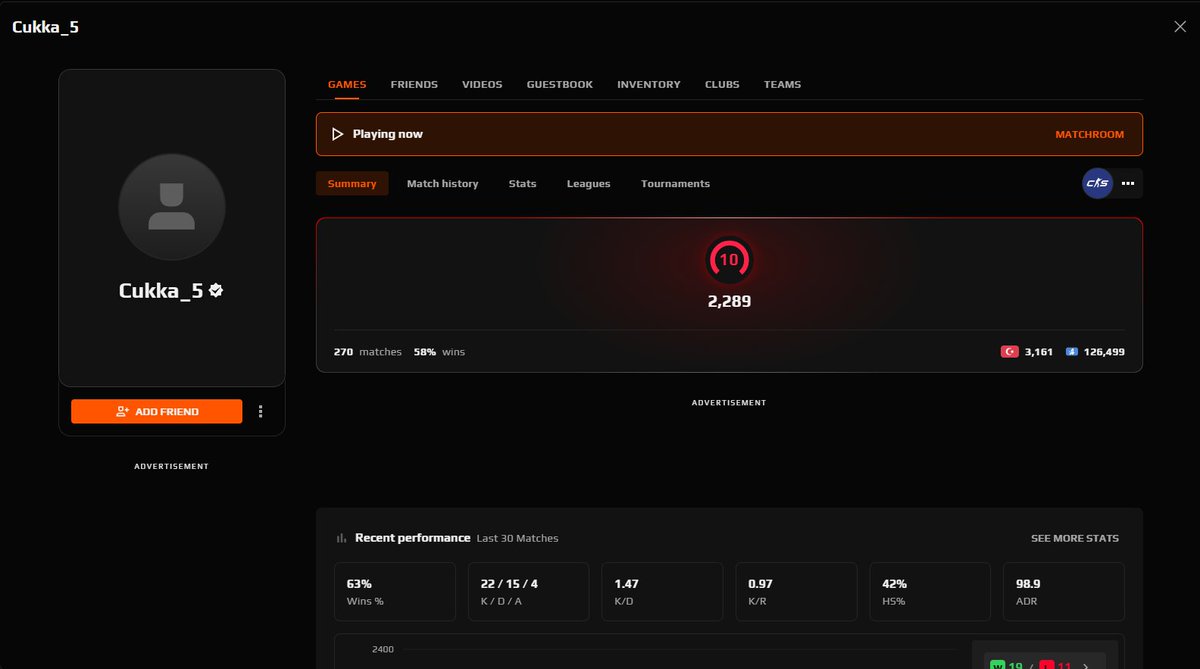1200x669 pixels.
Task: Click SEE MORE STATS link
Action: pos(1075,538)
